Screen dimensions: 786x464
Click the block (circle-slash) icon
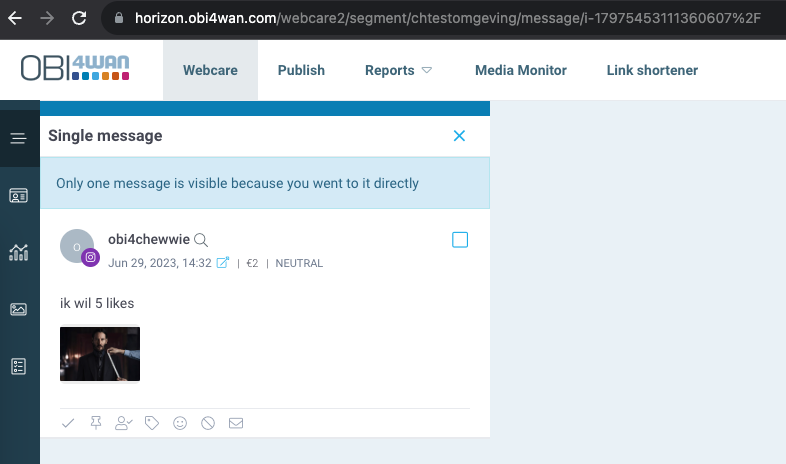click(208, 423)
